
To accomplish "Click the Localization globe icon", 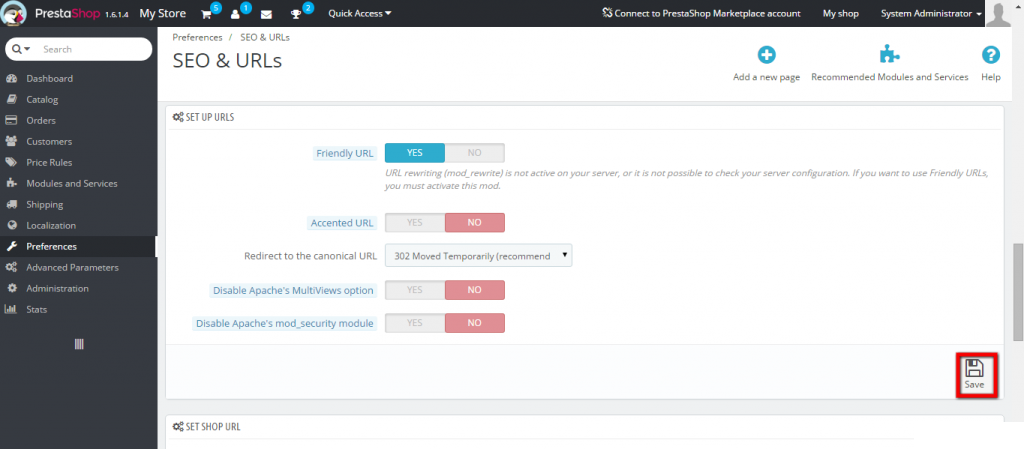I will (x=11, y=225).
